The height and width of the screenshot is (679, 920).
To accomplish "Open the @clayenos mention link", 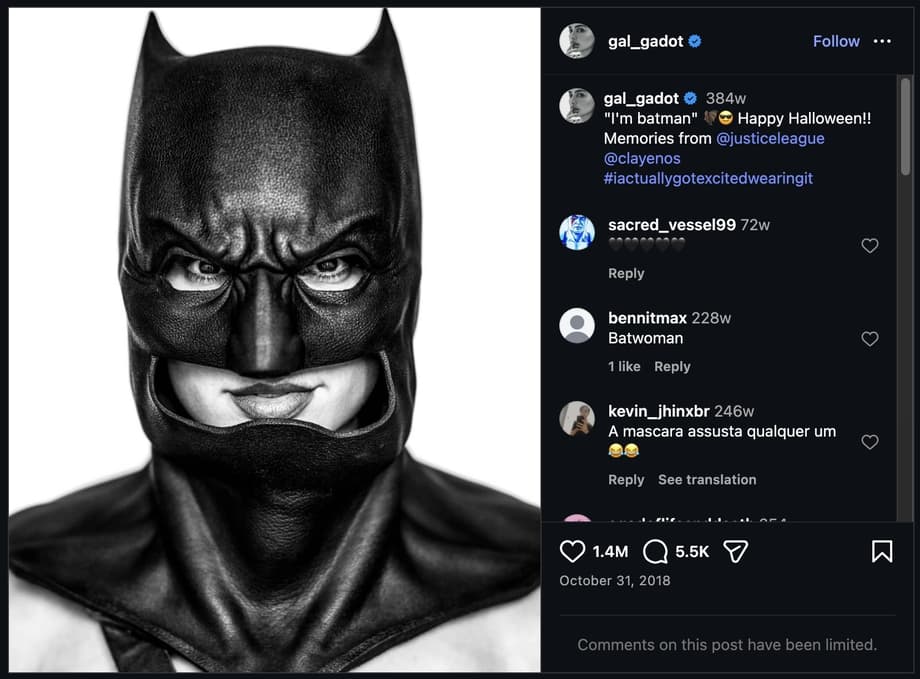I will coord(642,159).
